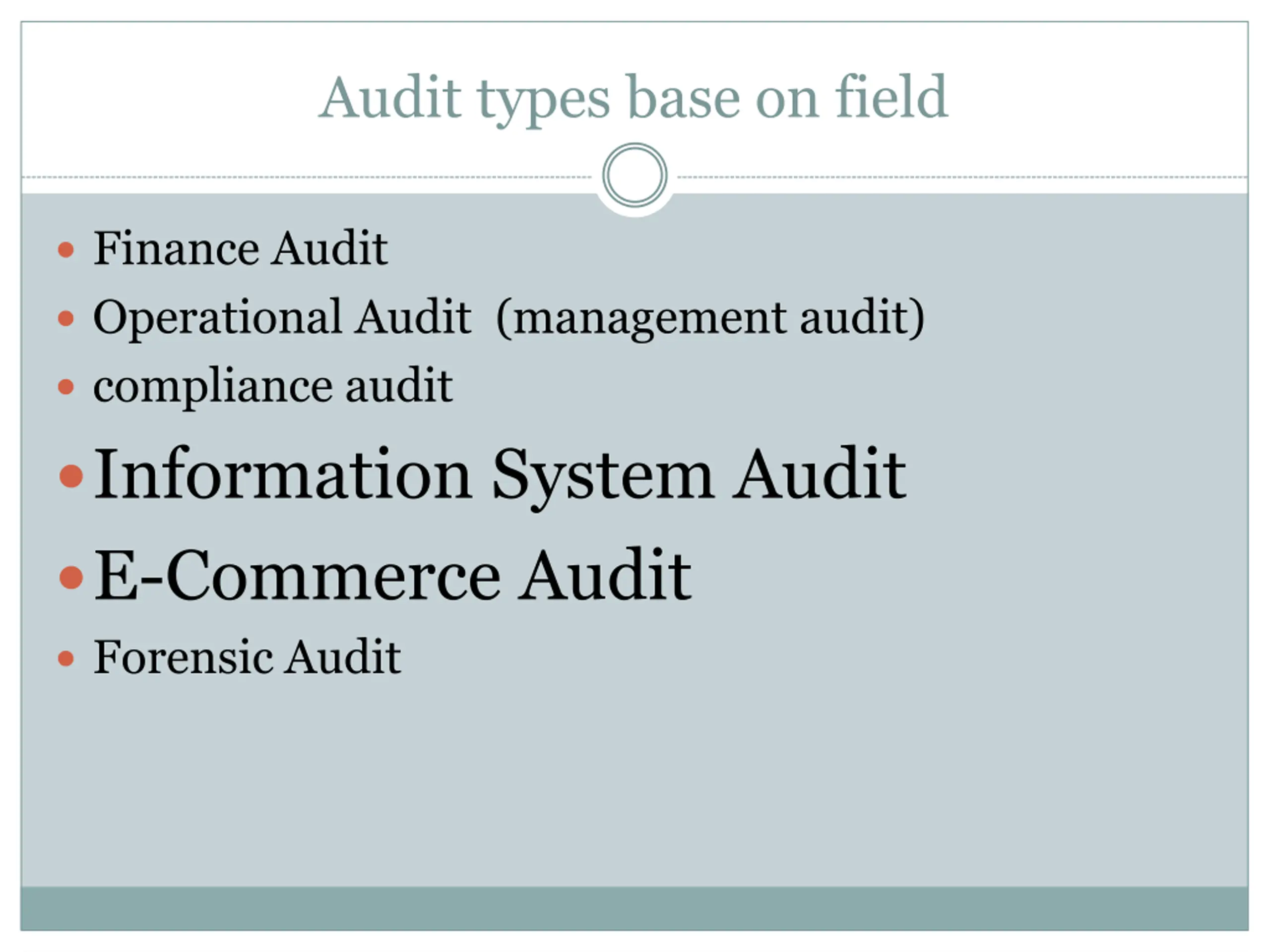Click the orange bullet beside Forensic Audit
Viewport: 1270px width, 952px height.
point(66,658)
